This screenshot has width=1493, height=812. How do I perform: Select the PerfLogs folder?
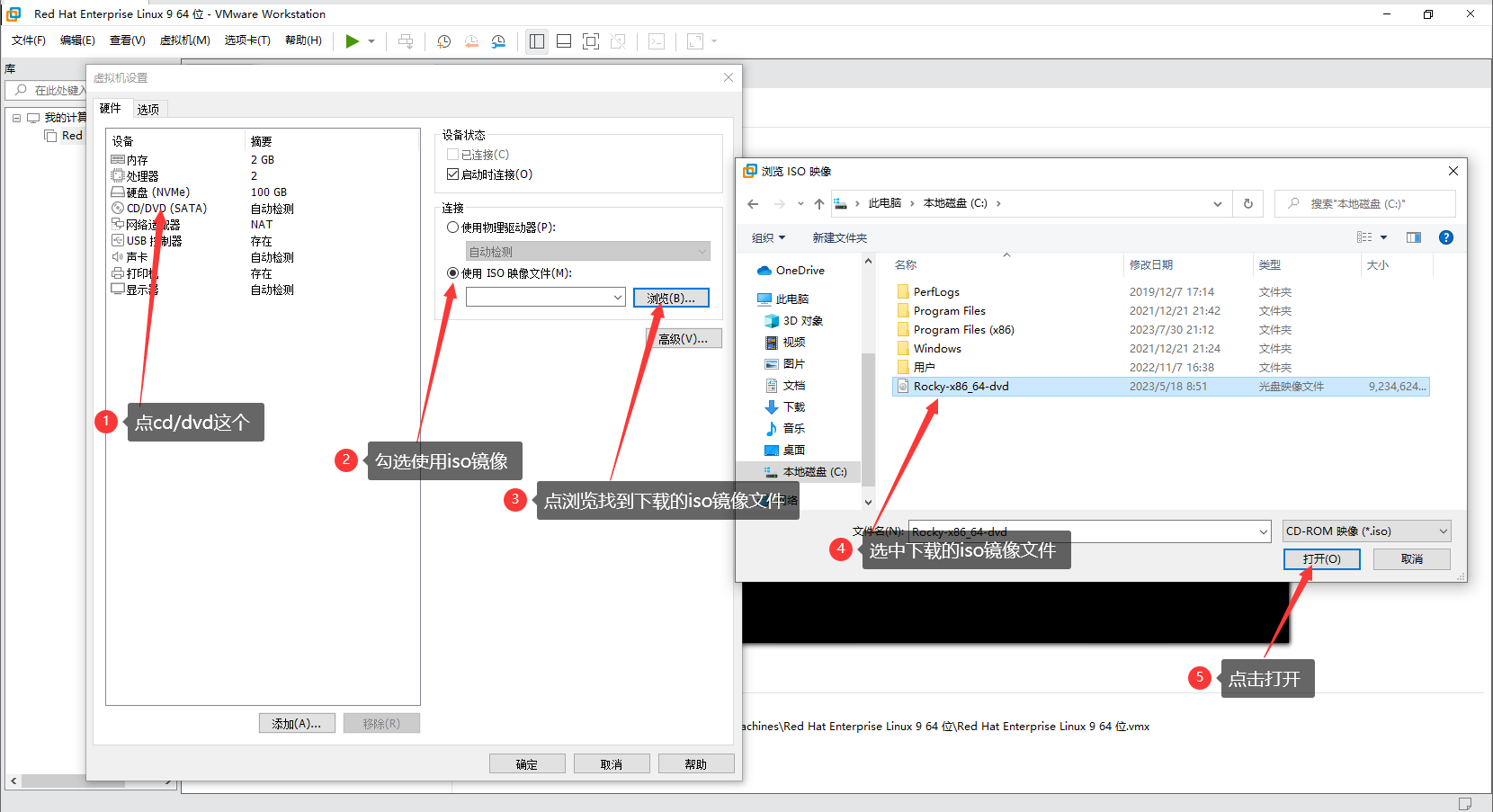pyautogui.click(x=936, y=292)
